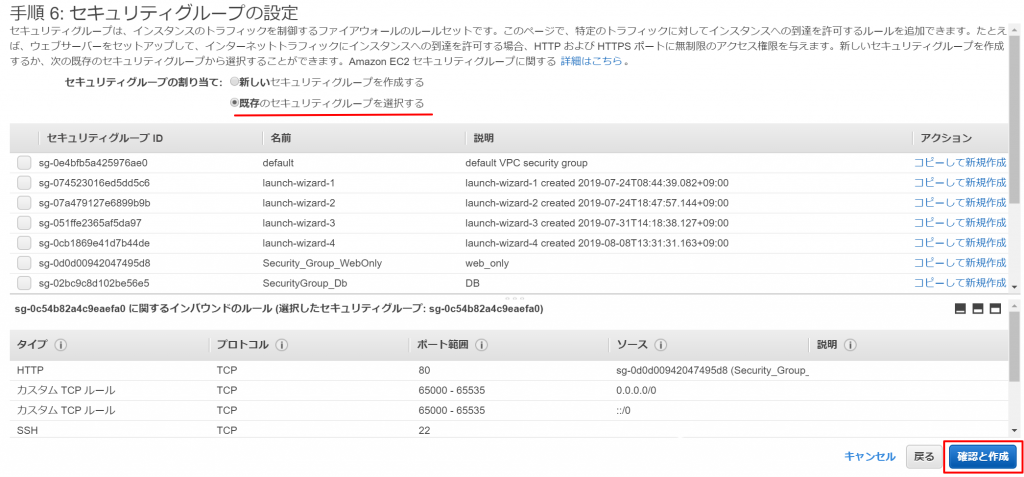Screen dimensions: 1024x477
Task: Click the sg-074523016ed5dd5c6 group ID
Action: click(x=94, y=182)
